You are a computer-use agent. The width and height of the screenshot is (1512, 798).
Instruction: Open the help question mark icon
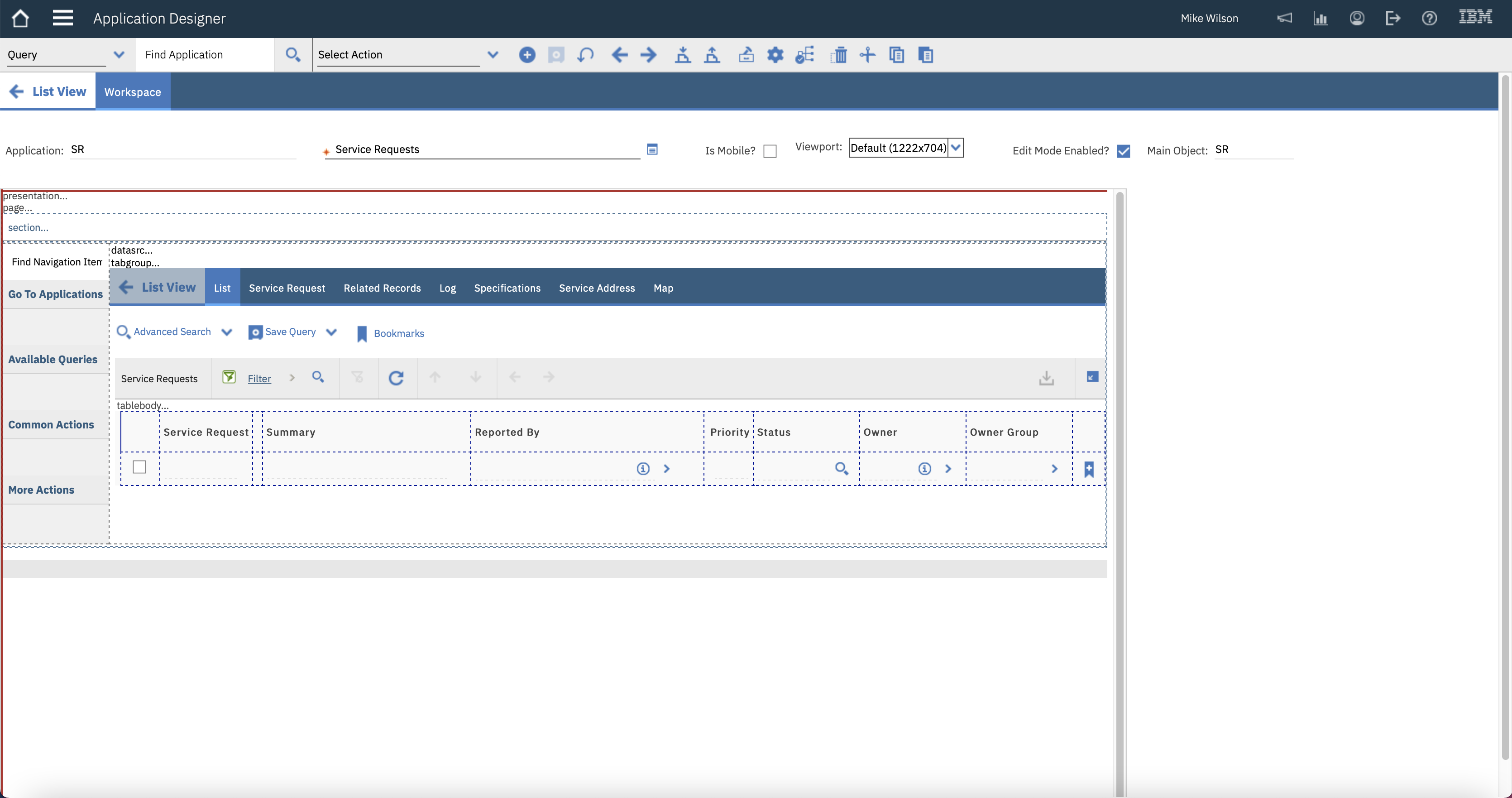coord(1429,18)
